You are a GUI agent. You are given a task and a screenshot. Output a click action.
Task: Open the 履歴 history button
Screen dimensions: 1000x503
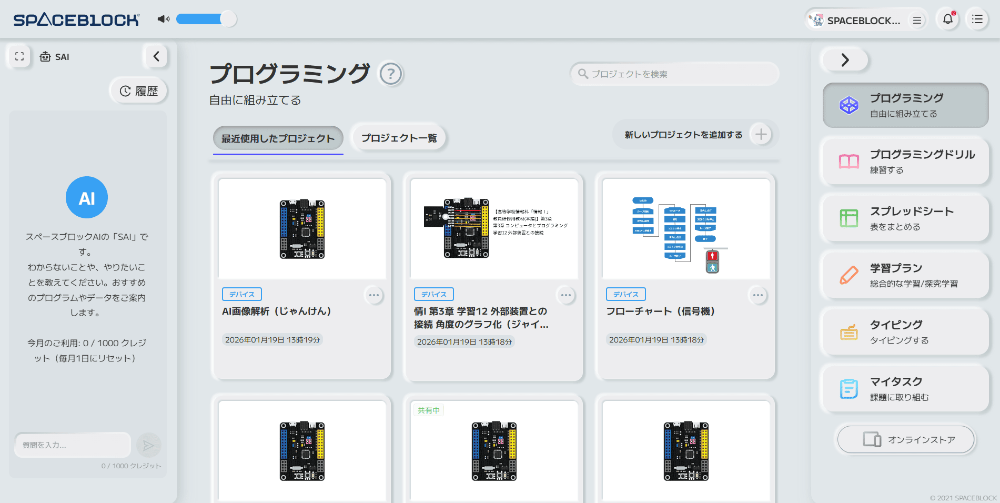(x=138, y=91)
